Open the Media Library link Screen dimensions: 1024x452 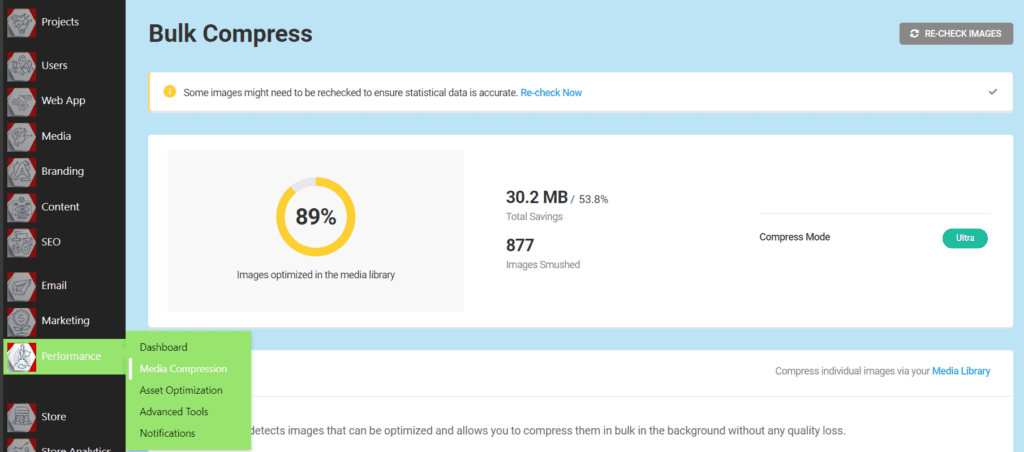961,371
